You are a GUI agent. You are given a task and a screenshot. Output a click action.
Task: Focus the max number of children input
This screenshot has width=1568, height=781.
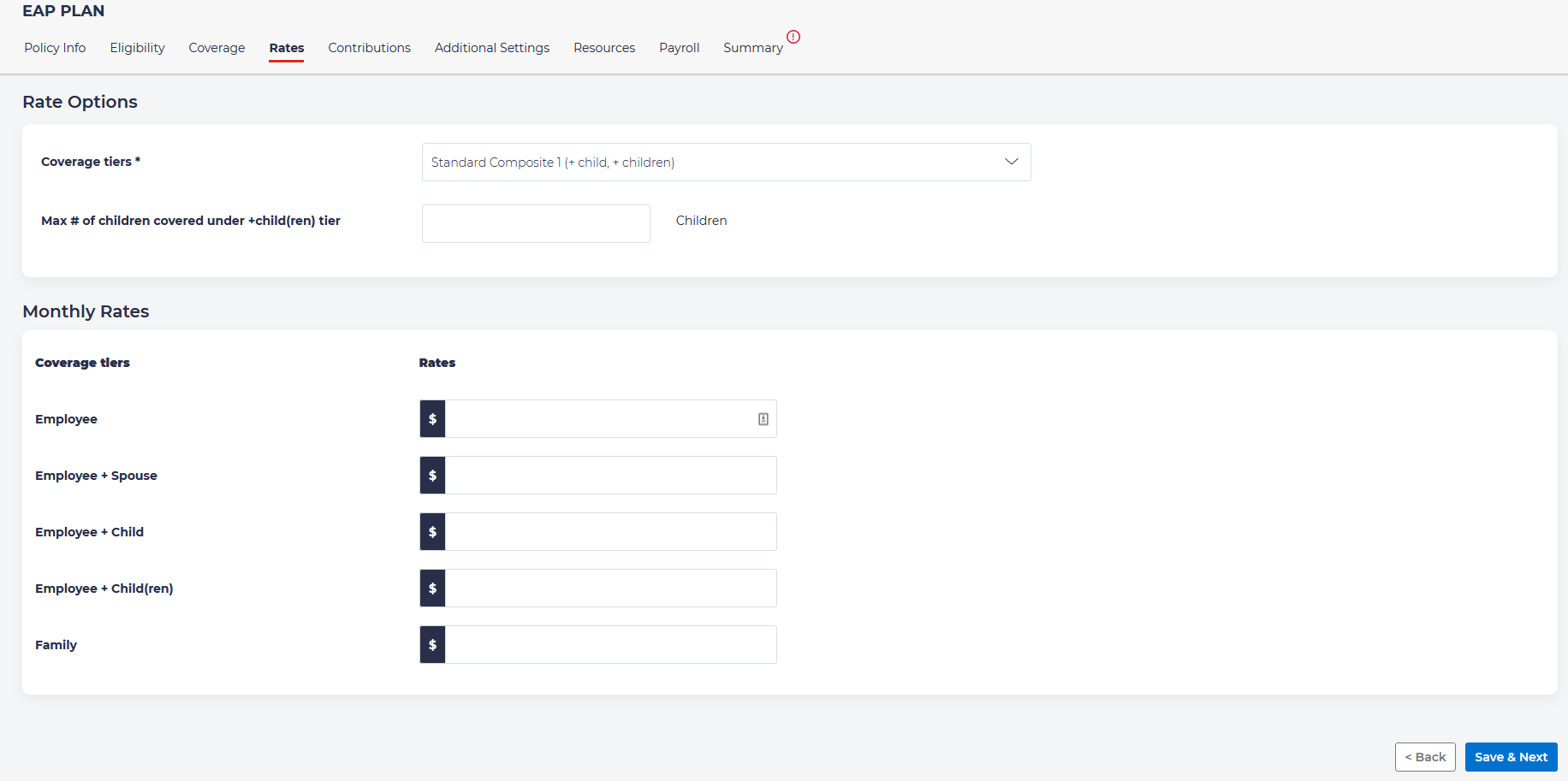(536, 224)
